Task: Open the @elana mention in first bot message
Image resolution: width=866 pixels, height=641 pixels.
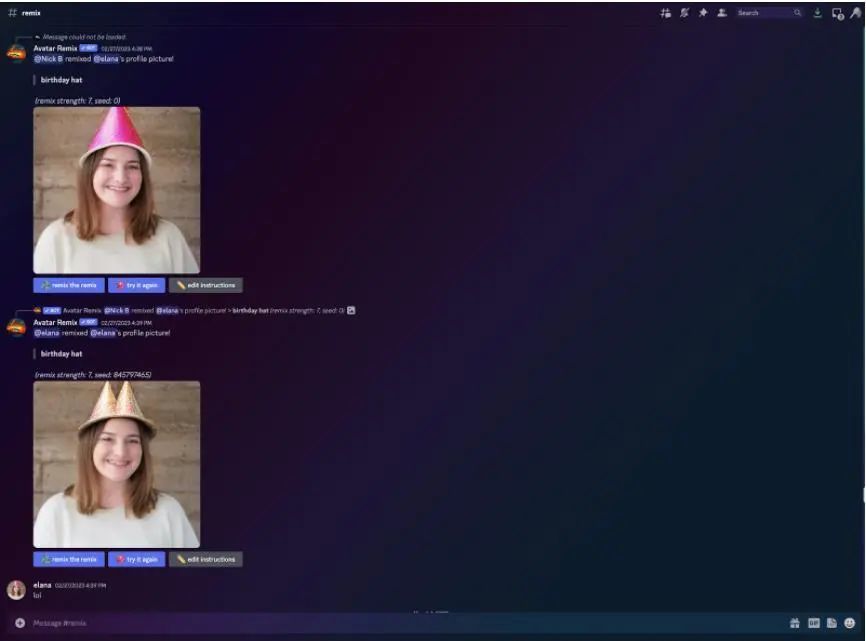Action: point(106,59)
